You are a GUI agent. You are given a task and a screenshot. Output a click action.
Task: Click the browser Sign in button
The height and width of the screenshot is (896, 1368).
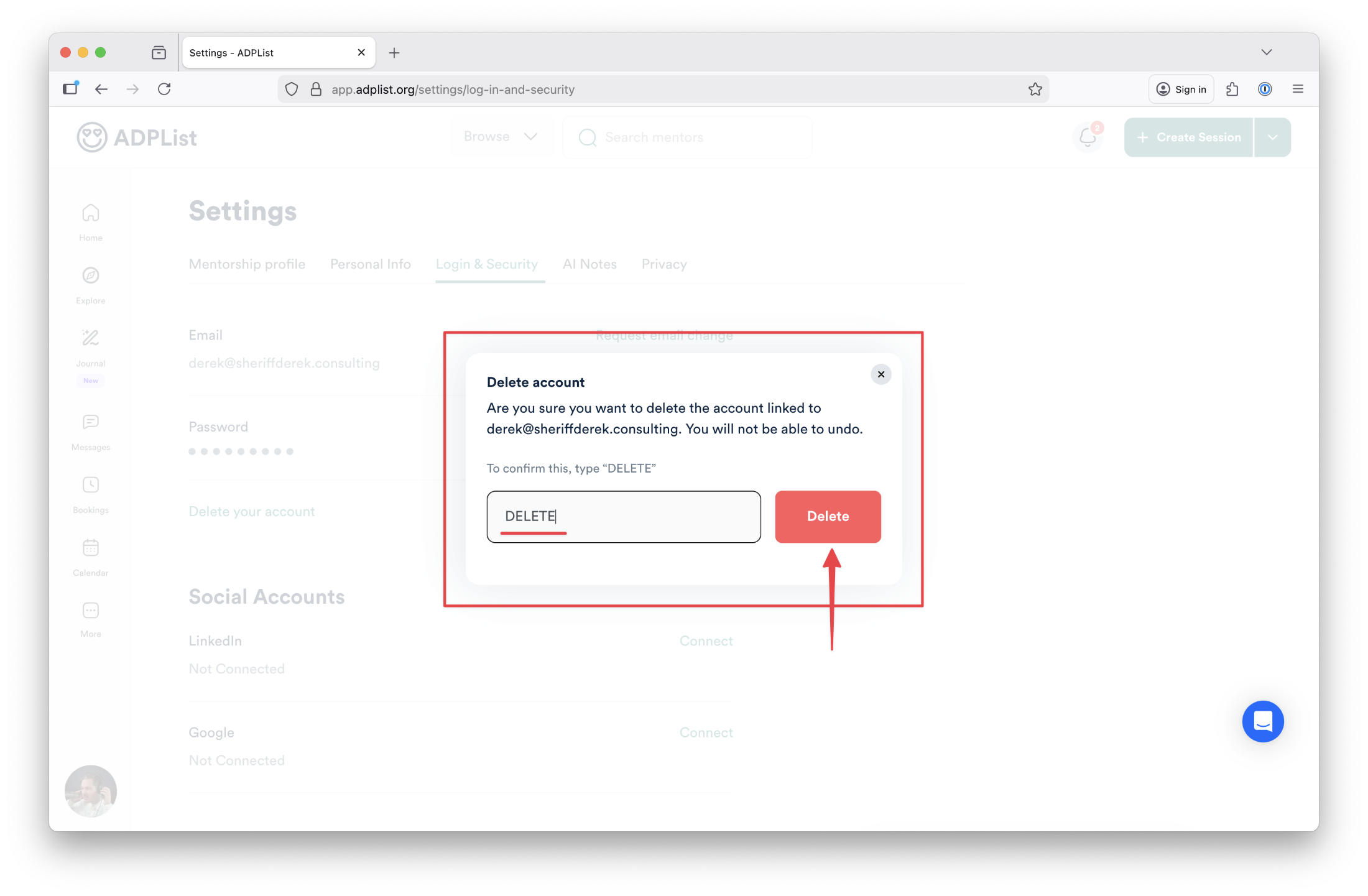coord(1180,88)
